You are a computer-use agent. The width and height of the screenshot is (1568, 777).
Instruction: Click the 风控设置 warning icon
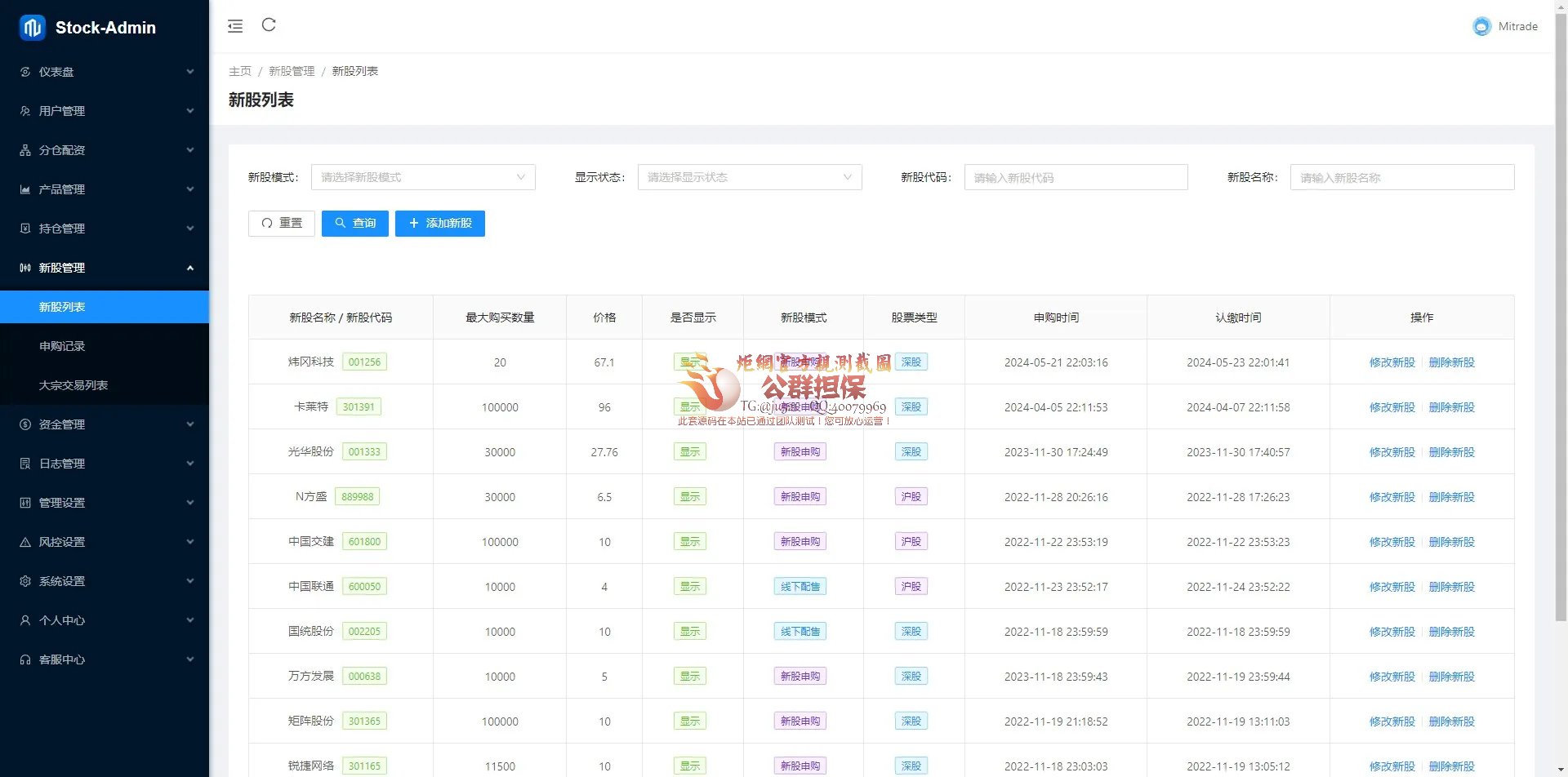(25, 542)
